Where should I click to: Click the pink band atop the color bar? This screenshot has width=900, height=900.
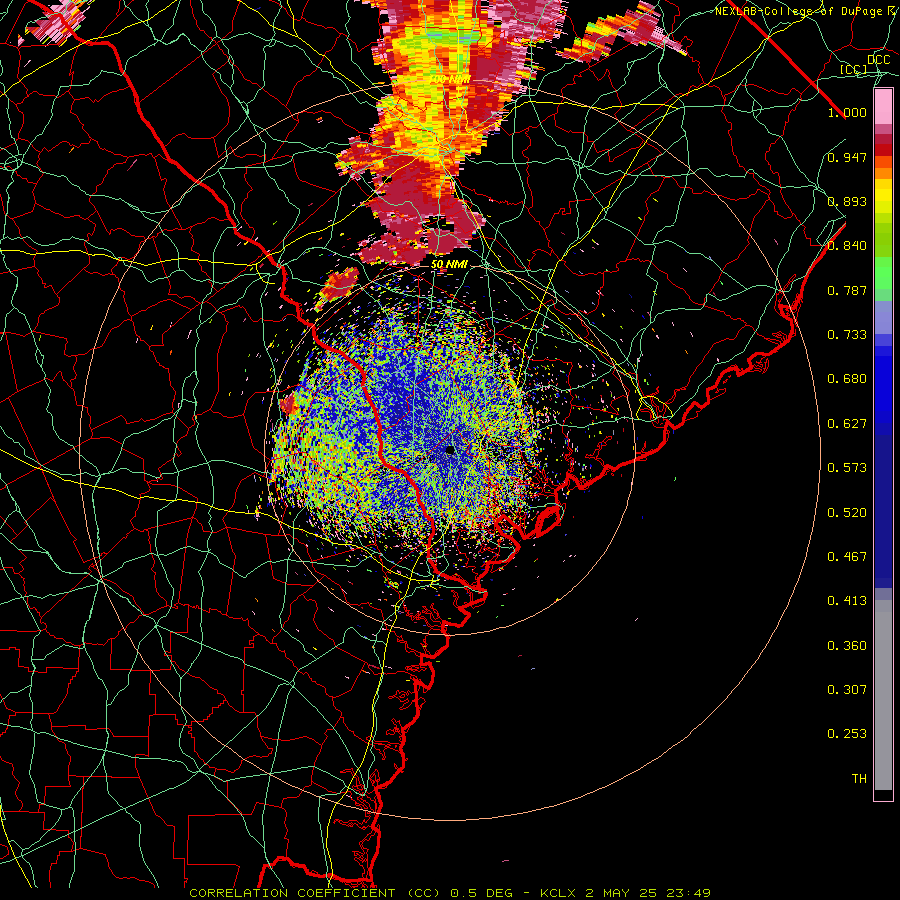point(883,106)
